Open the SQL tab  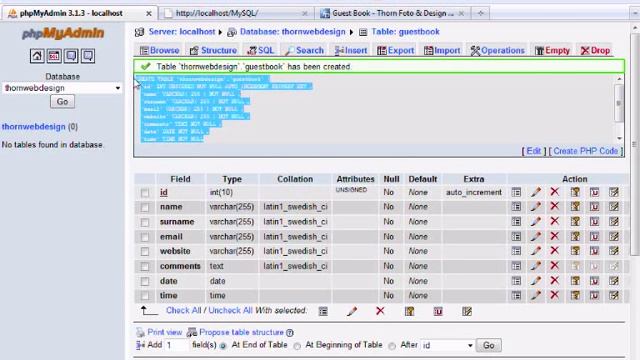(x=260, y=50)
